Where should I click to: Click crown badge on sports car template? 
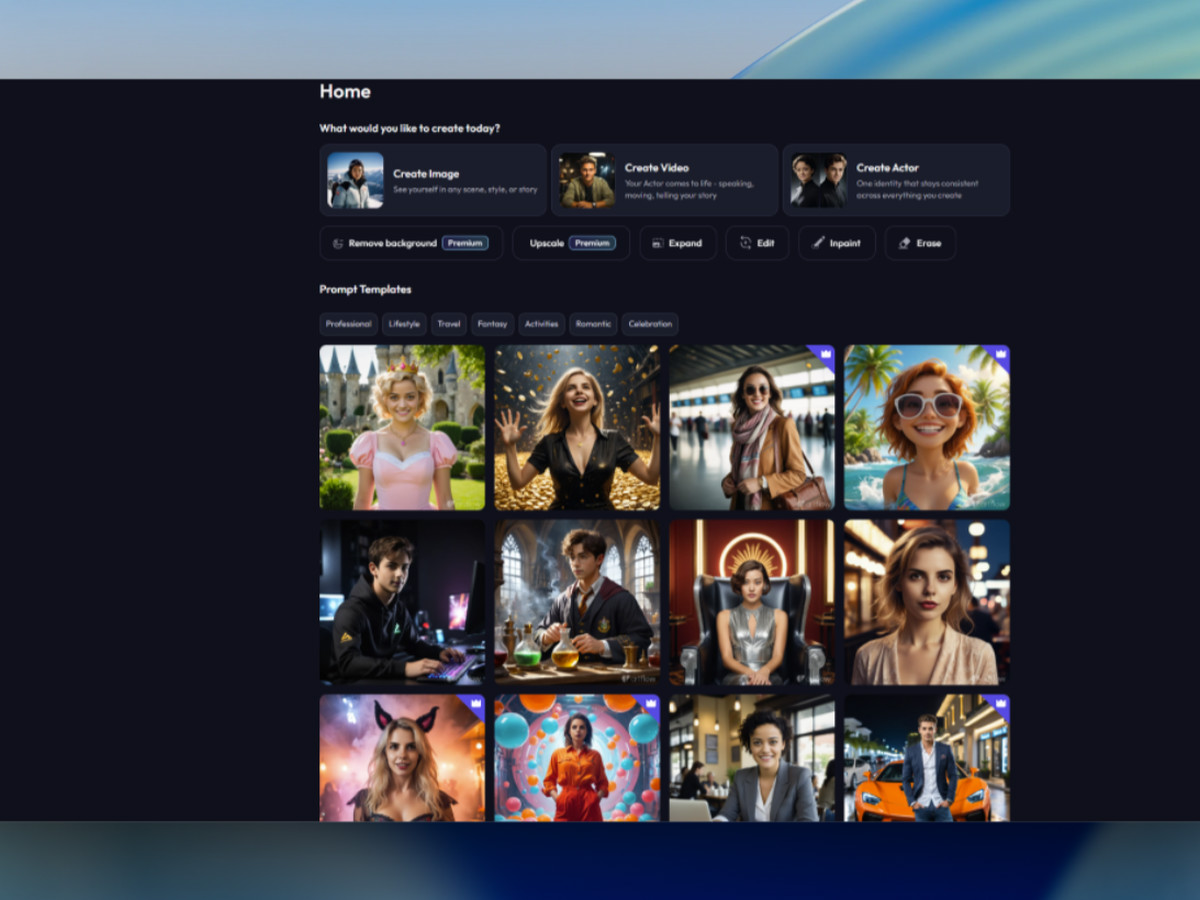click(x=1000, y=704)
